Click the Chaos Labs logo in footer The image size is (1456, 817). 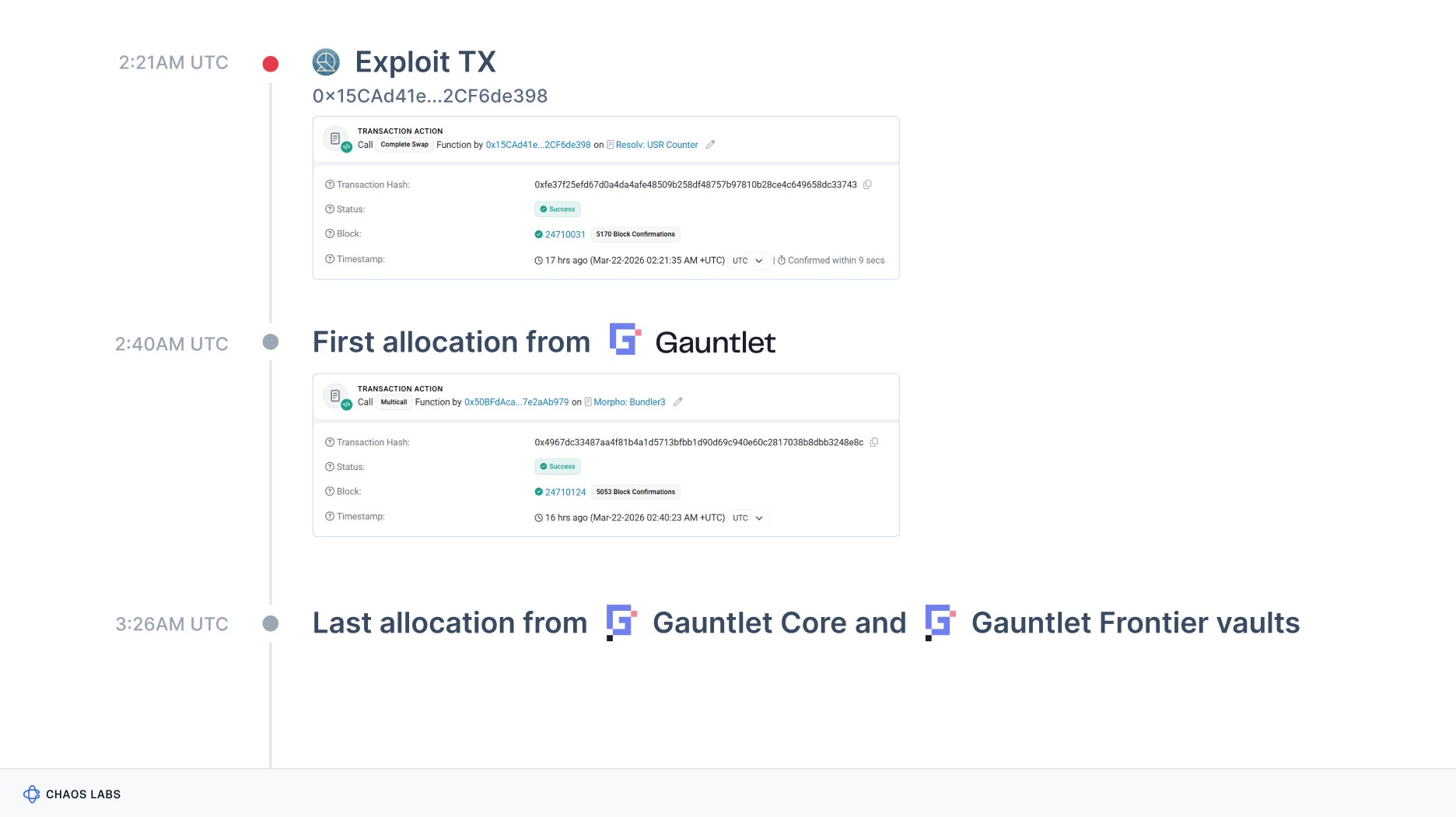click(x=32, y=794)
